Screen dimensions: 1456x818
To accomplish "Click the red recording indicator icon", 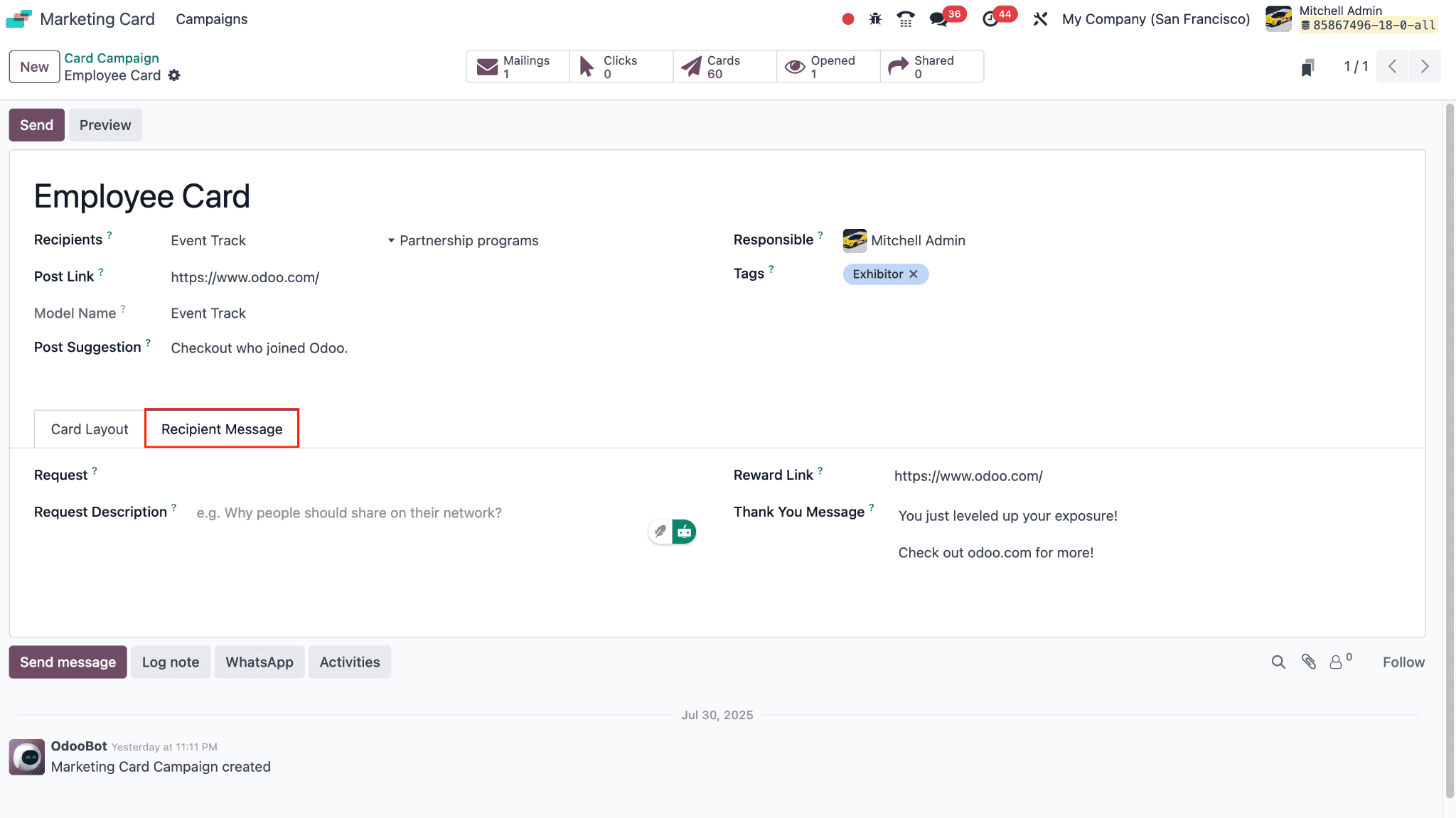I will click(847, 19).
